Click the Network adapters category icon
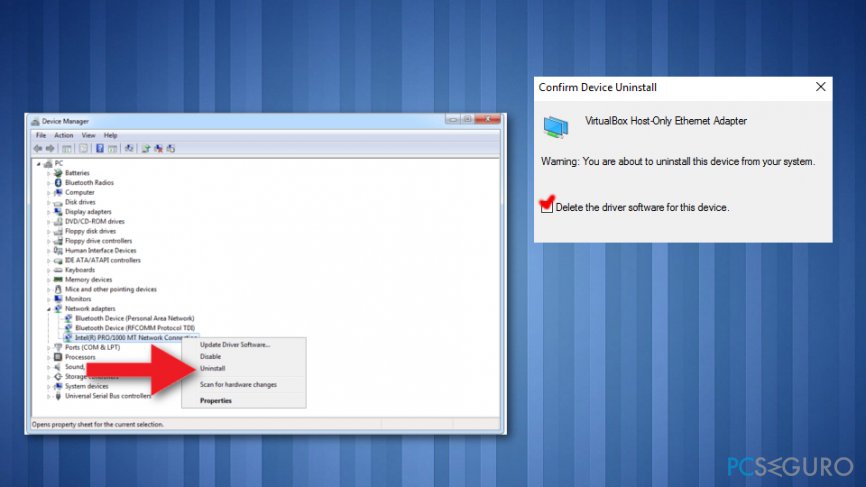This screenshot has width=866, height=487. (58, 309)
